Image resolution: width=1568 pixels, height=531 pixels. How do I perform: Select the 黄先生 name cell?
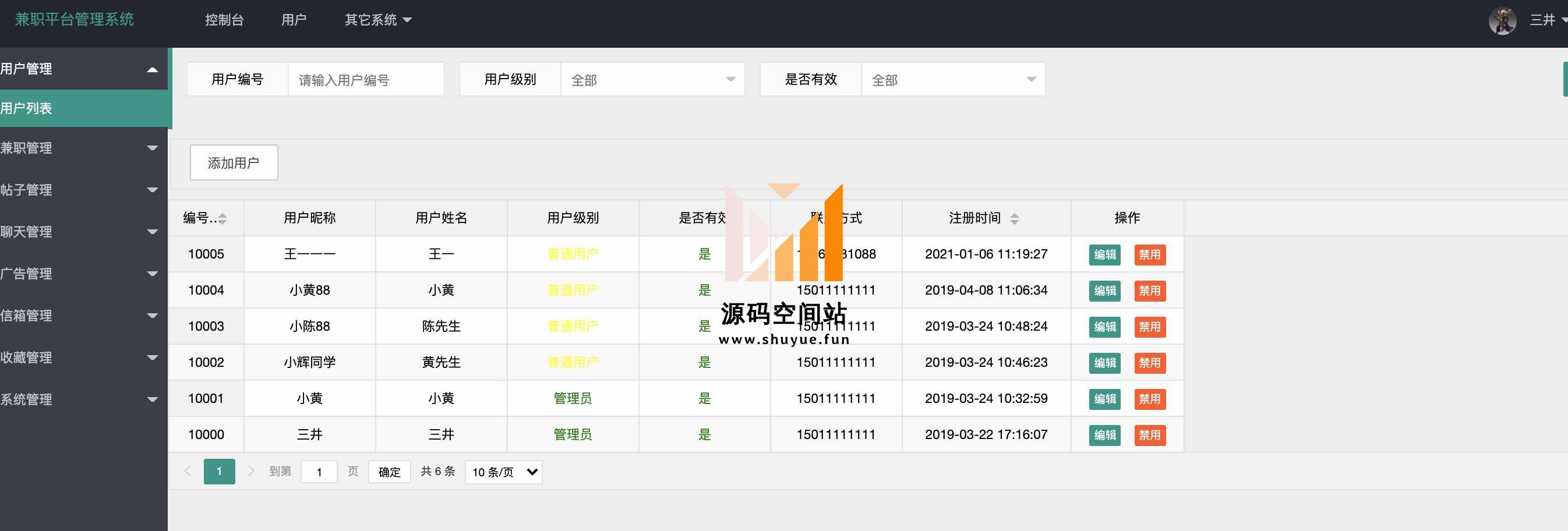[x=442, y=363]
